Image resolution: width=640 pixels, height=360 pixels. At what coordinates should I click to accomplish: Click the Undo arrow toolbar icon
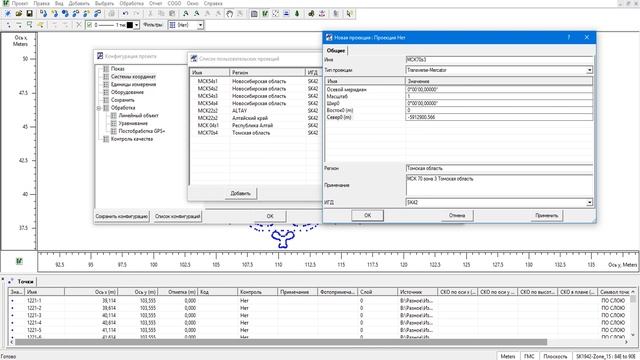pos(125,13)
